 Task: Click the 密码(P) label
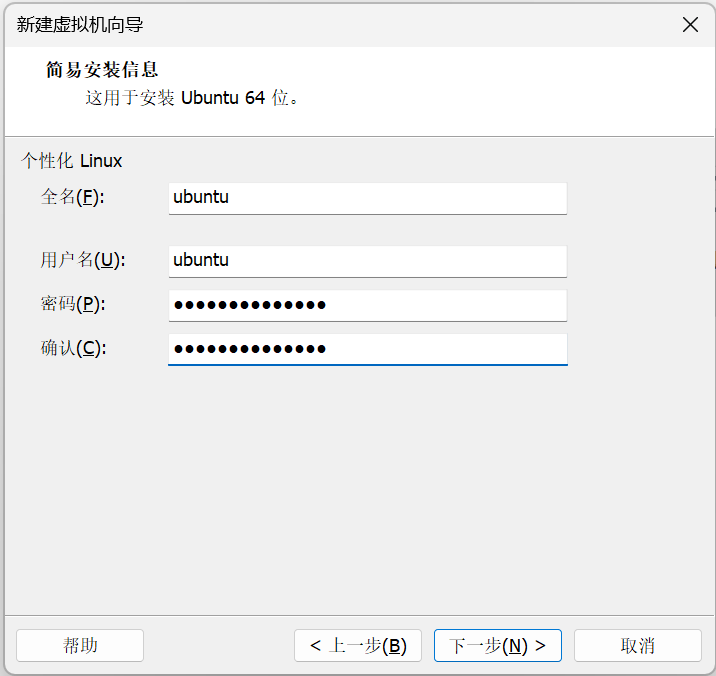(x=72, y=304)
